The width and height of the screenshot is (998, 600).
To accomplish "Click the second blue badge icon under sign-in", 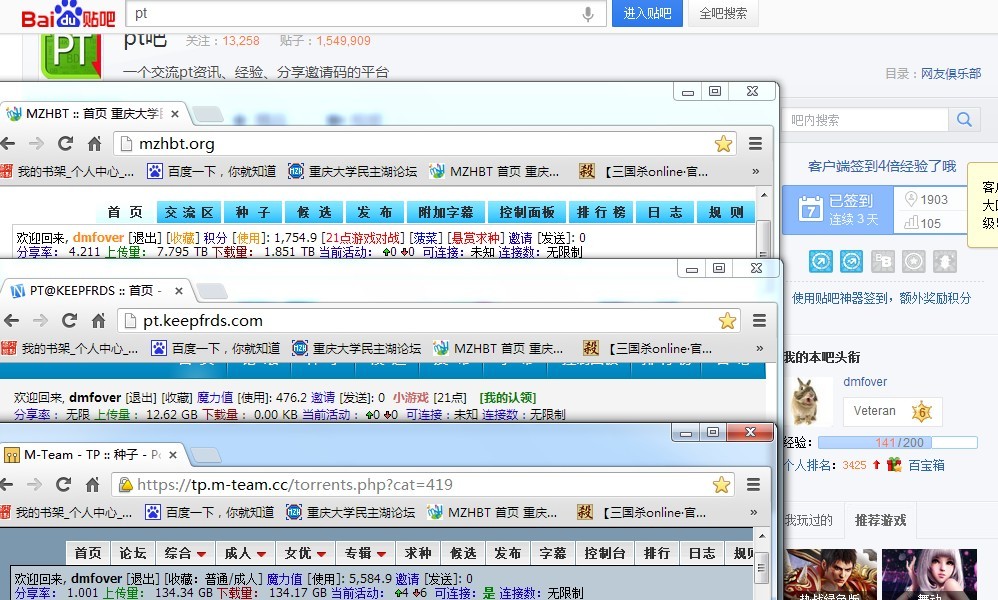I will 851,261.
